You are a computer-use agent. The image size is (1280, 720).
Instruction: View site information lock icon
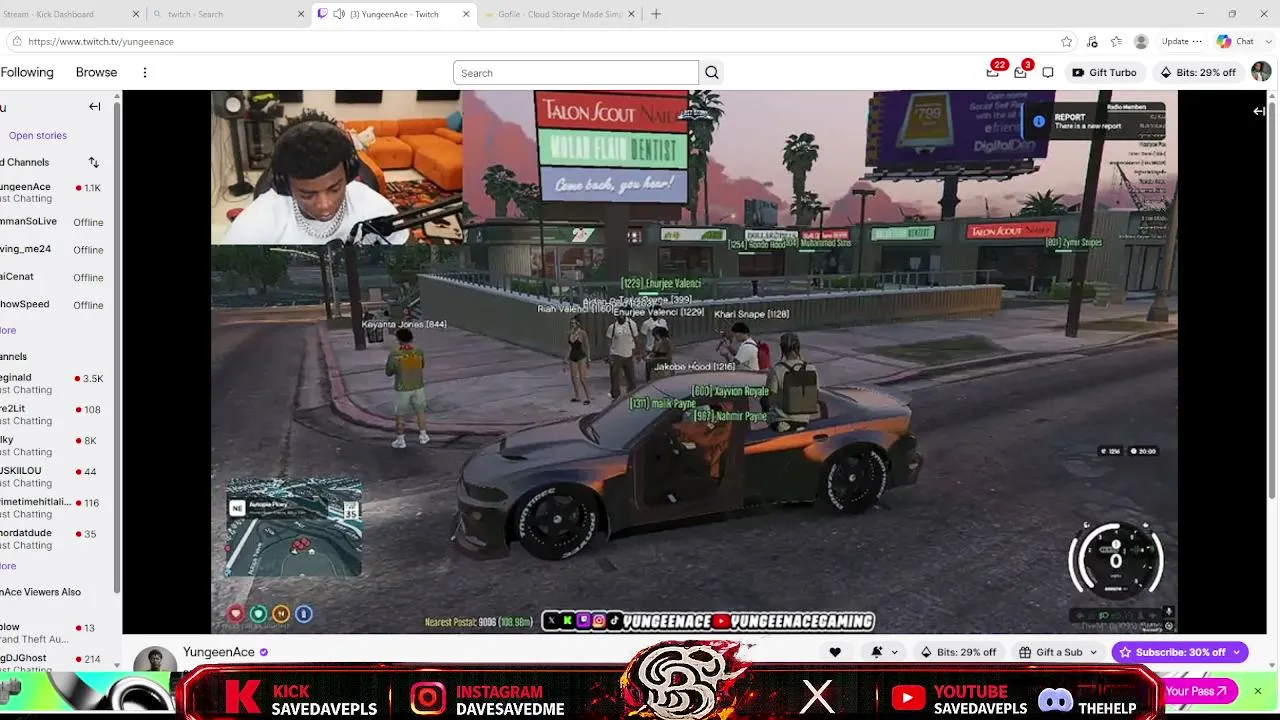17,42
